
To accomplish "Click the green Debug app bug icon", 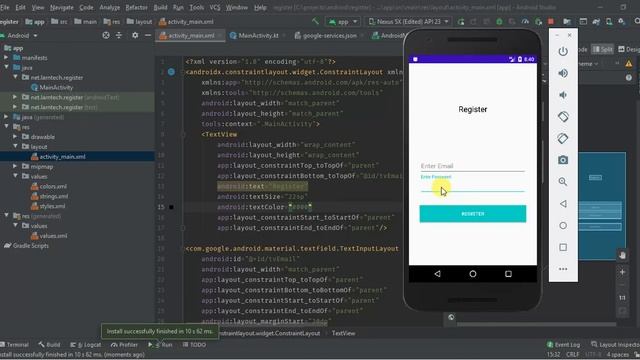I will click(x=499, y=21).
